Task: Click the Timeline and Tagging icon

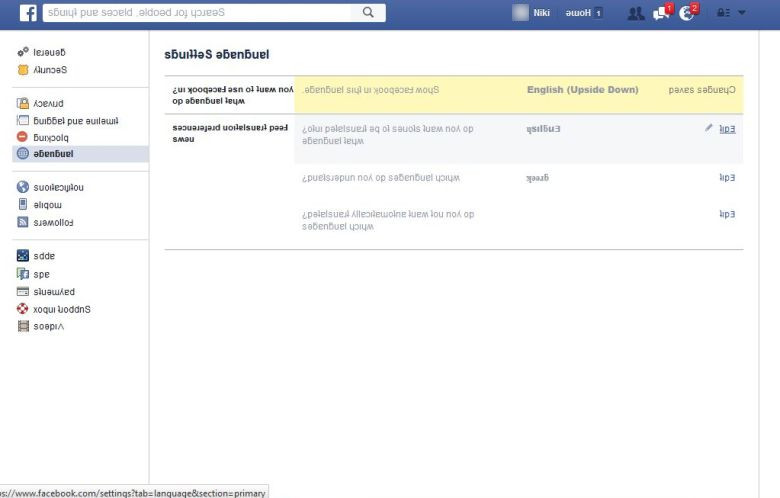Action: tap(23, 120)
